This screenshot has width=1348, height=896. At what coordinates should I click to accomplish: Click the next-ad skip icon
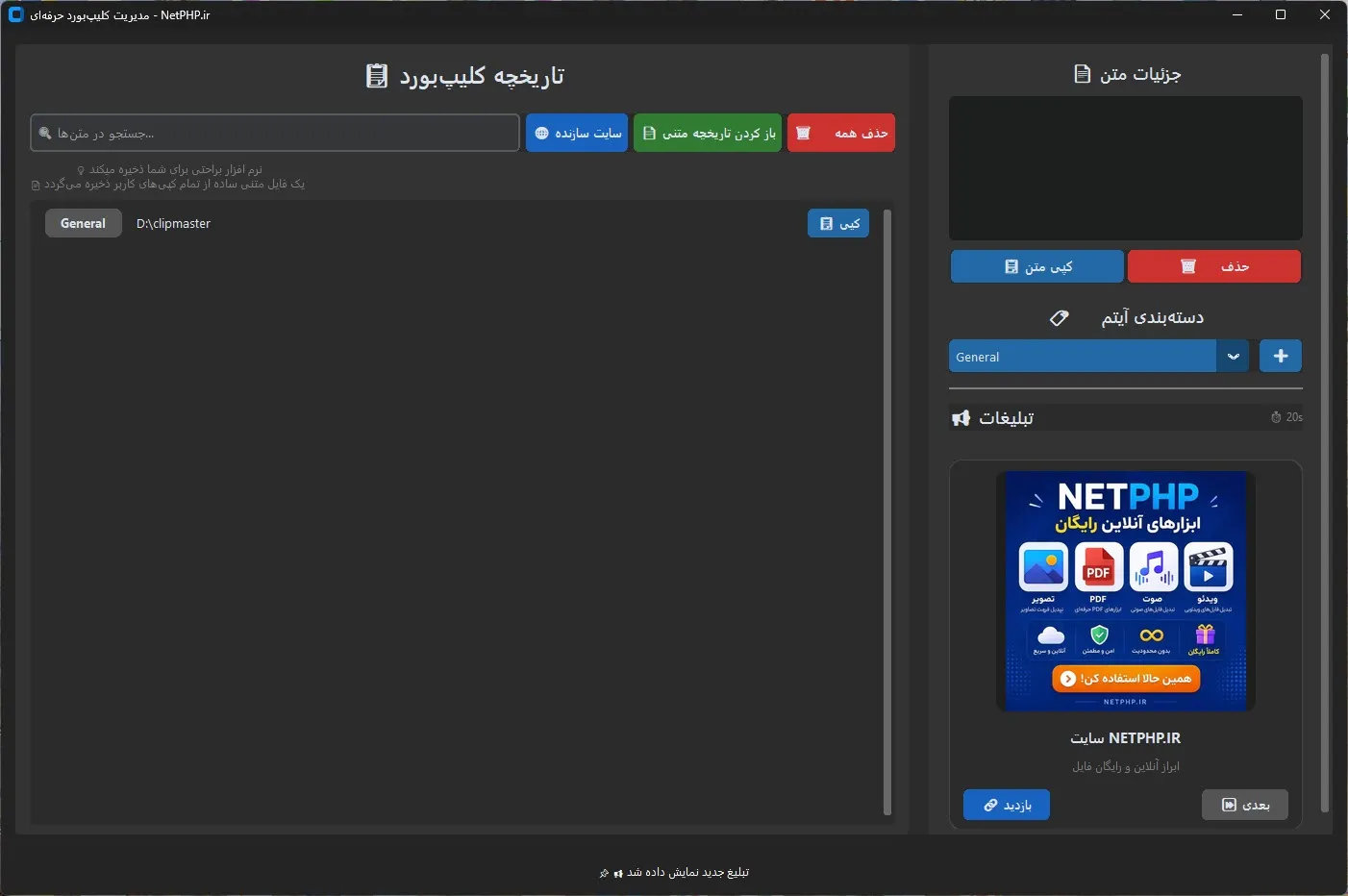click(x=1229, y=805)
